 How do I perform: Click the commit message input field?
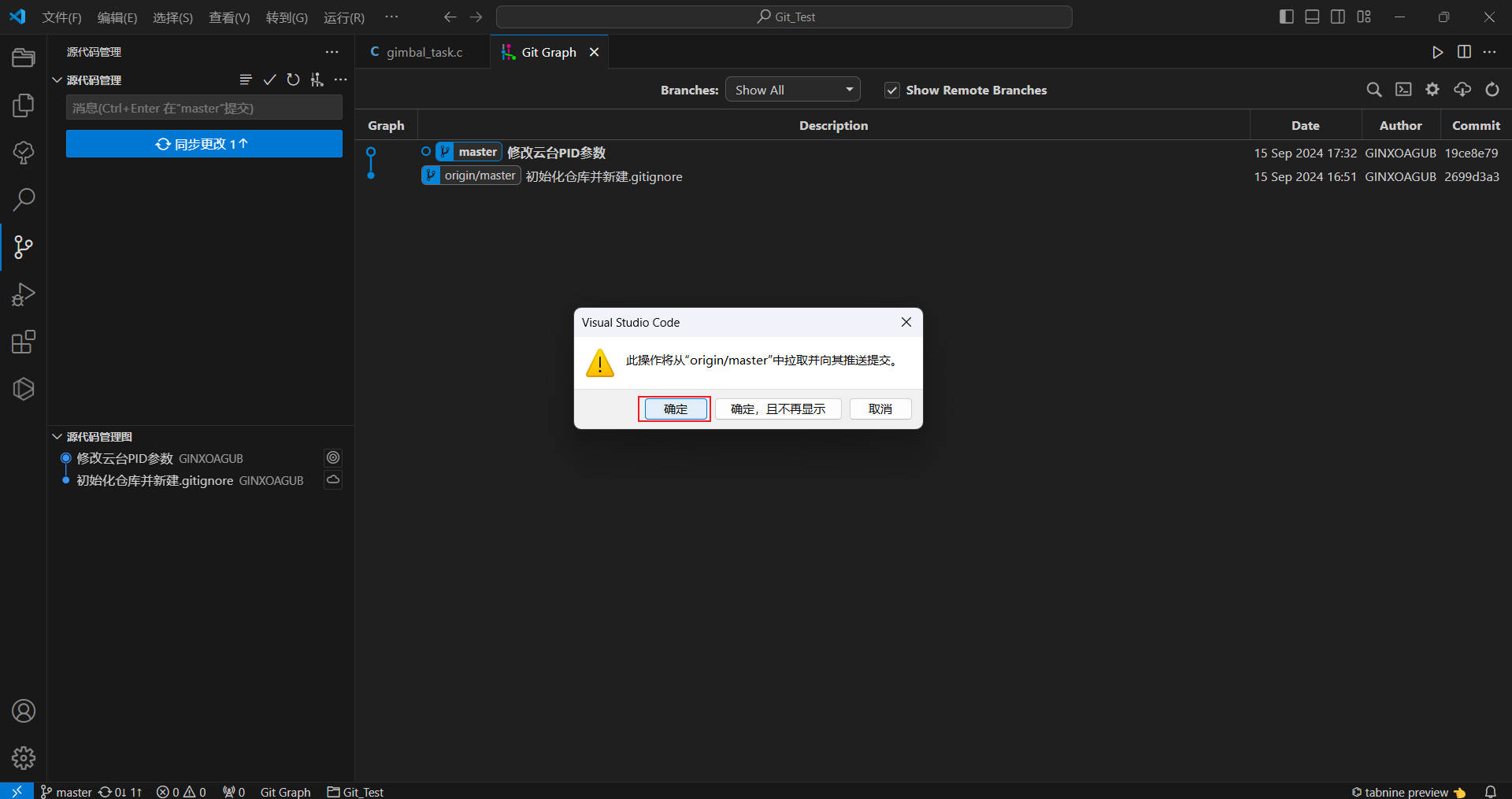204,108
